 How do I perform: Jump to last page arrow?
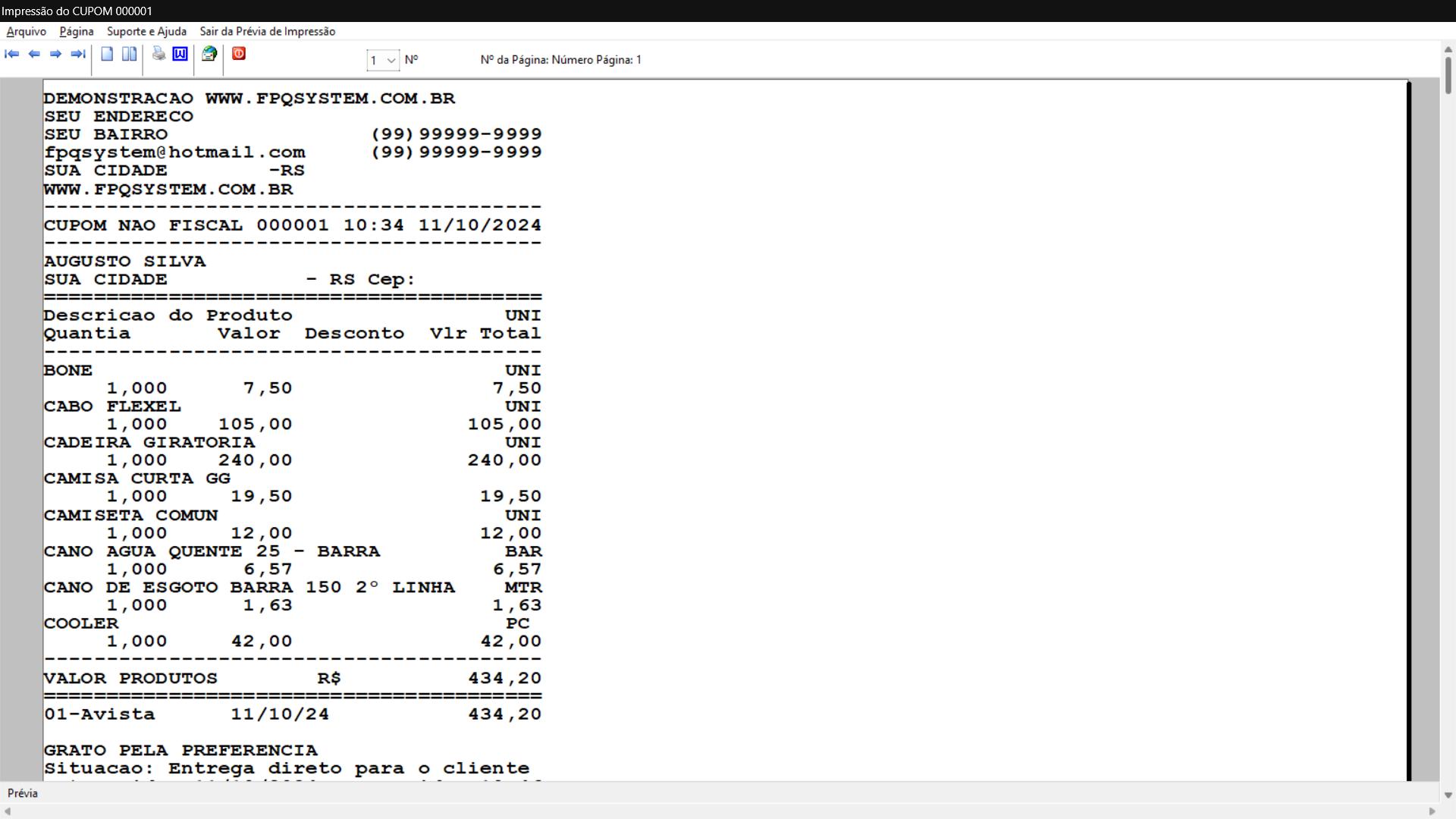(x=77, y=54)
